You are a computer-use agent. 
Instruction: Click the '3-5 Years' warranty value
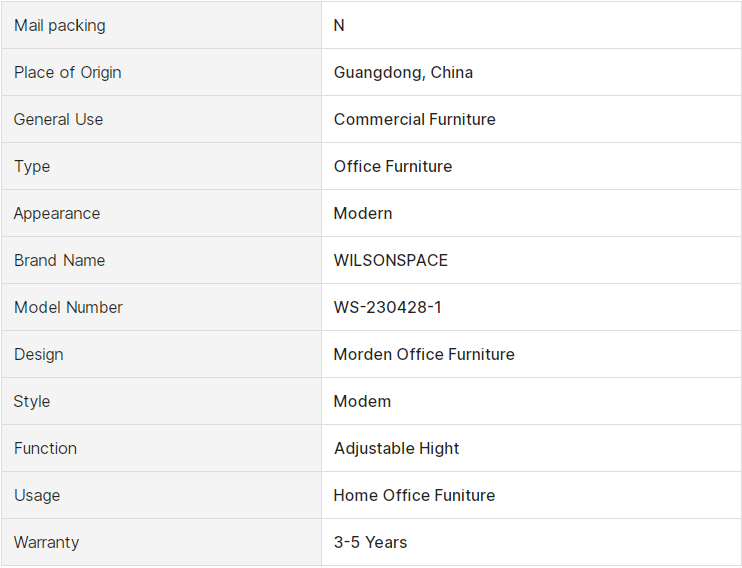coord(370,542)
